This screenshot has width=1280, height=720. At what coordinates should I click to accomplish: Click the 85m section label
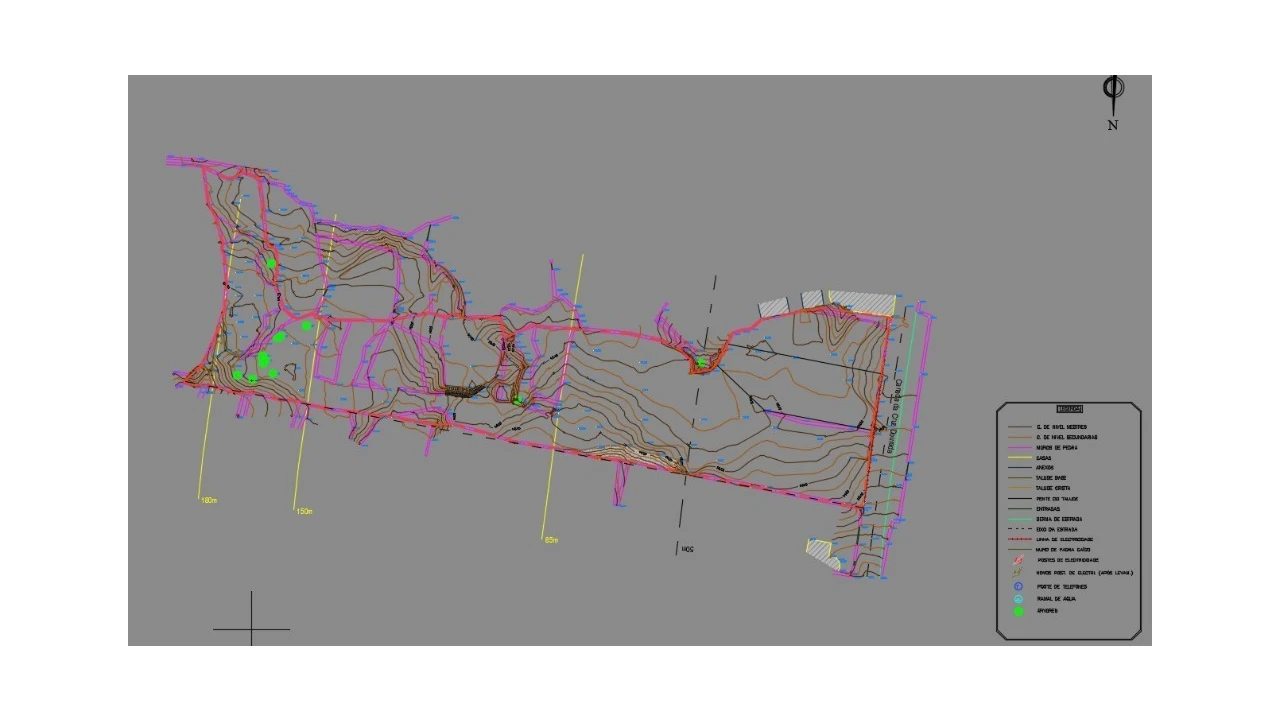(551, 540)
